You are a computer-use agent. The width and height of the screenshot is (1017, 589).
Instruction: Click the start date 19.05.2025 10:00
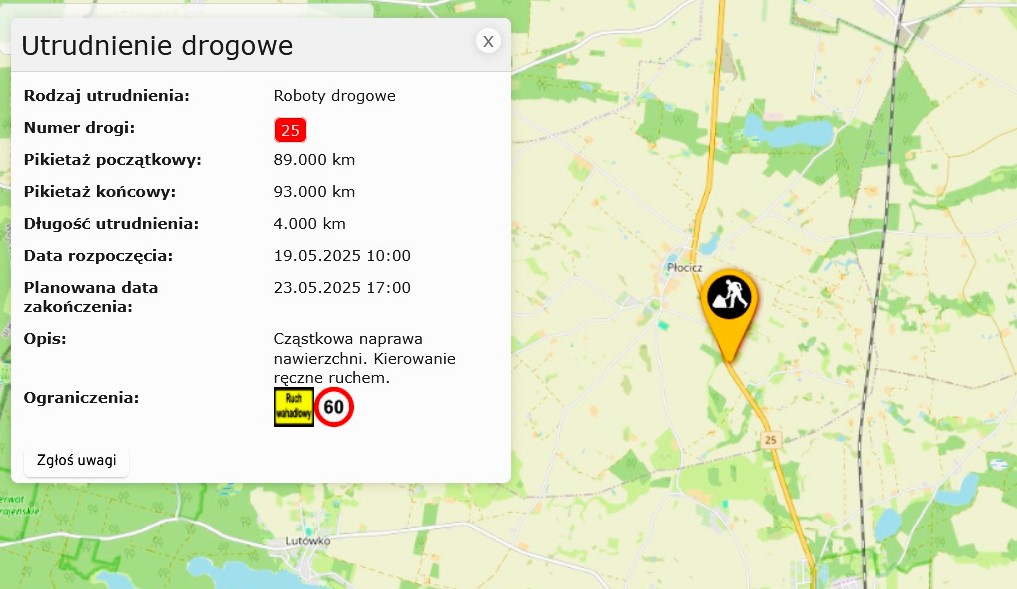pos(342,256)
